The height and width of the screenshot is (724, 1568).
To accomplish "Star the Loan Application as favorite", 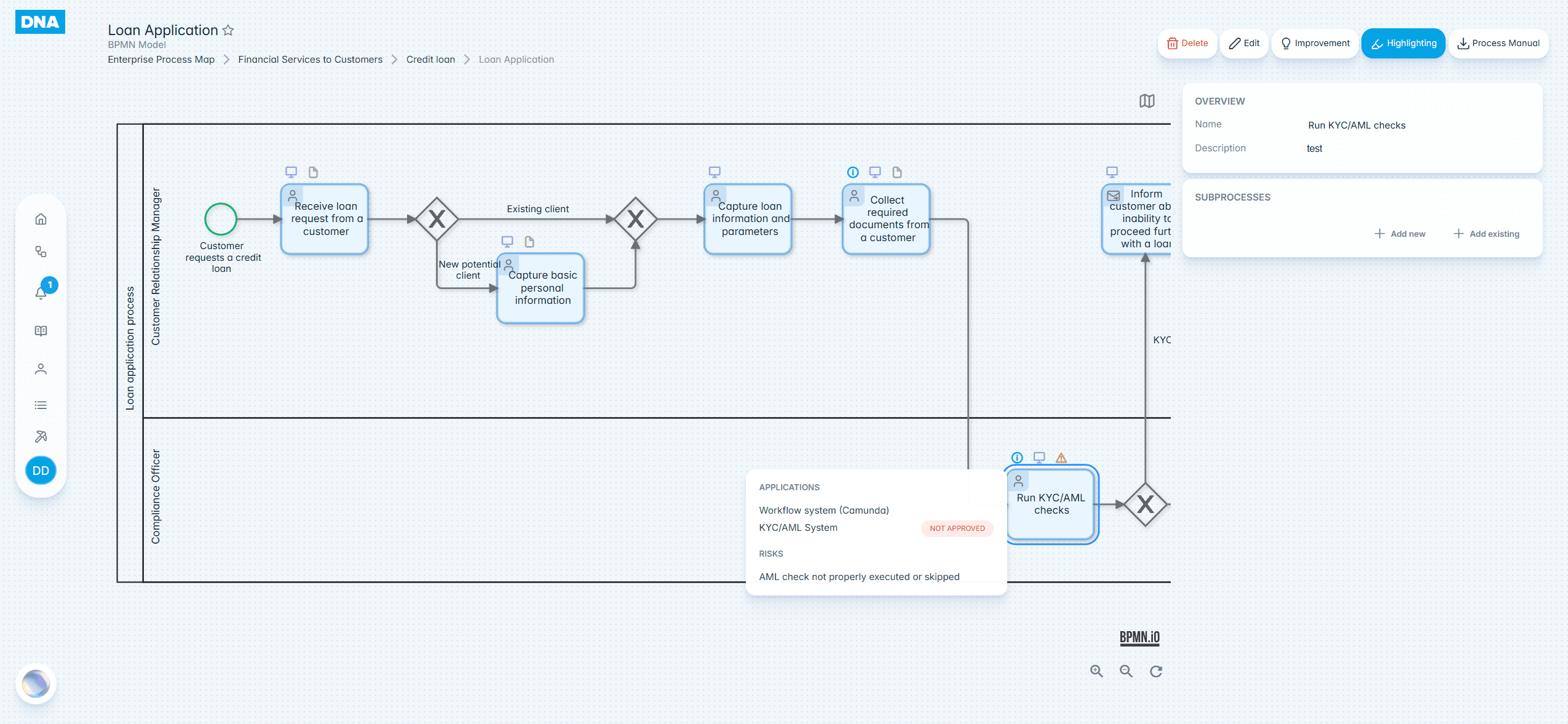I will pos(228,30).
